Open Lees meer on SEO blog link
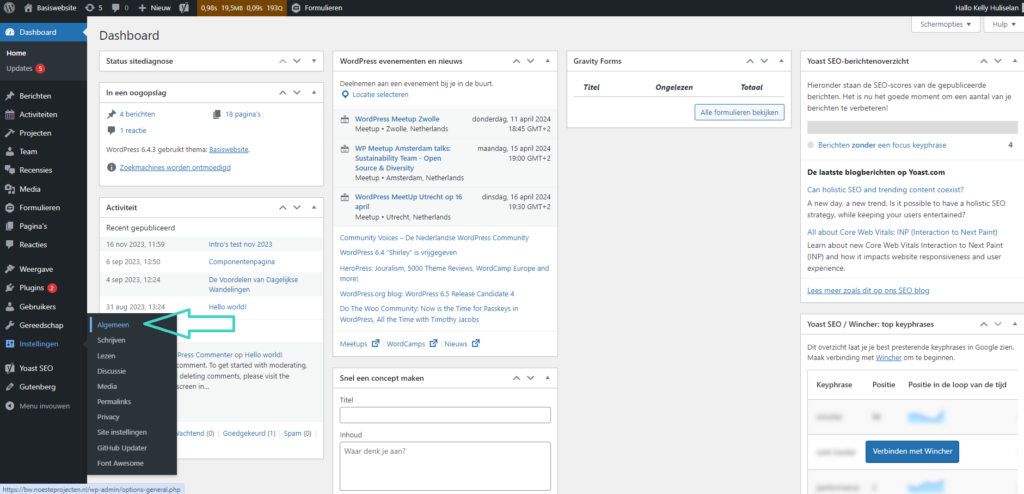Image resolution: width=1024 pixels, height=494 pixels. click(868, 291)
